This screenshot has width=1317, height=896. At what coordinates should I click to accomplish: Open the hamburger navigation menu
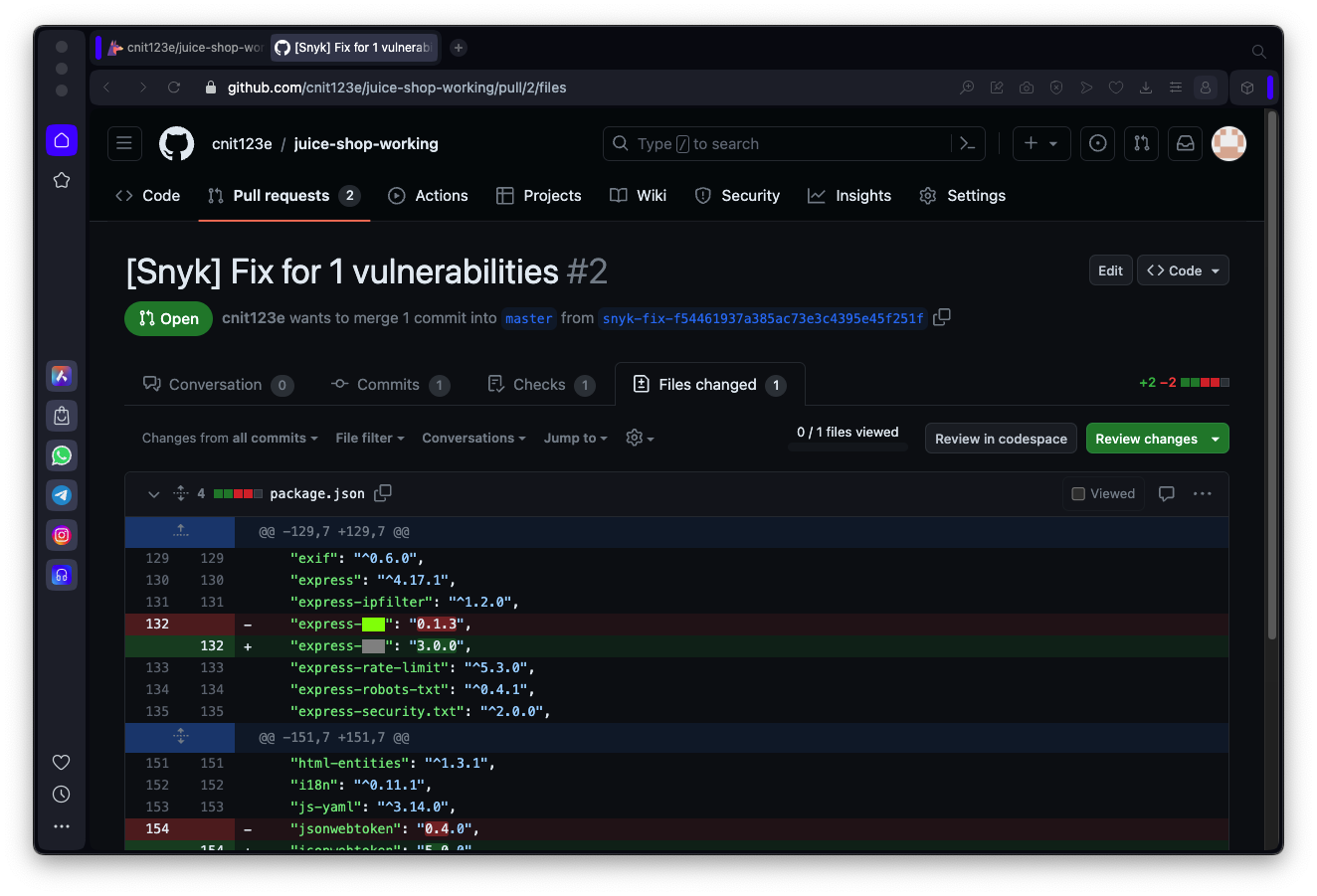[x=124, y=143]
